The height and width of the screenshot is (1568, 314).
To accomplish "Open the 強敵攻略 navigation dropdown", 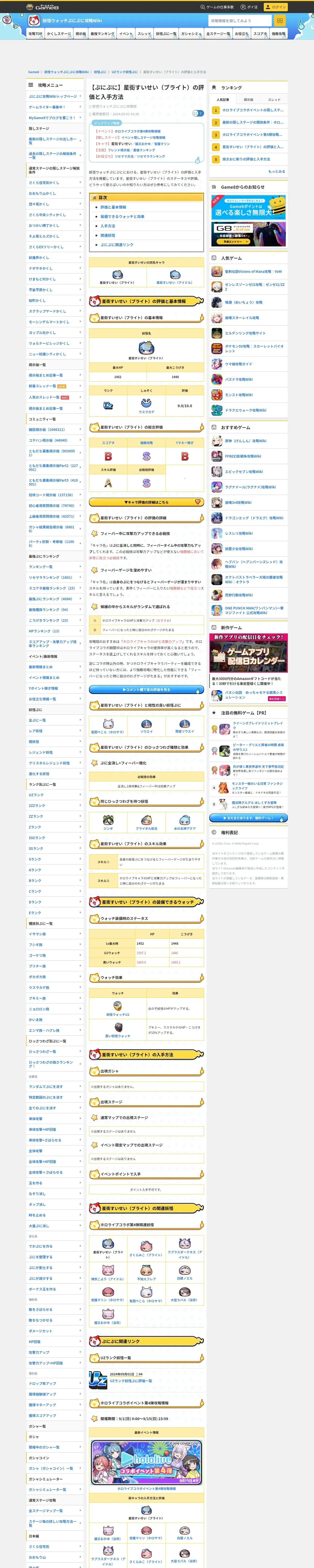I will tap(279, 34).
